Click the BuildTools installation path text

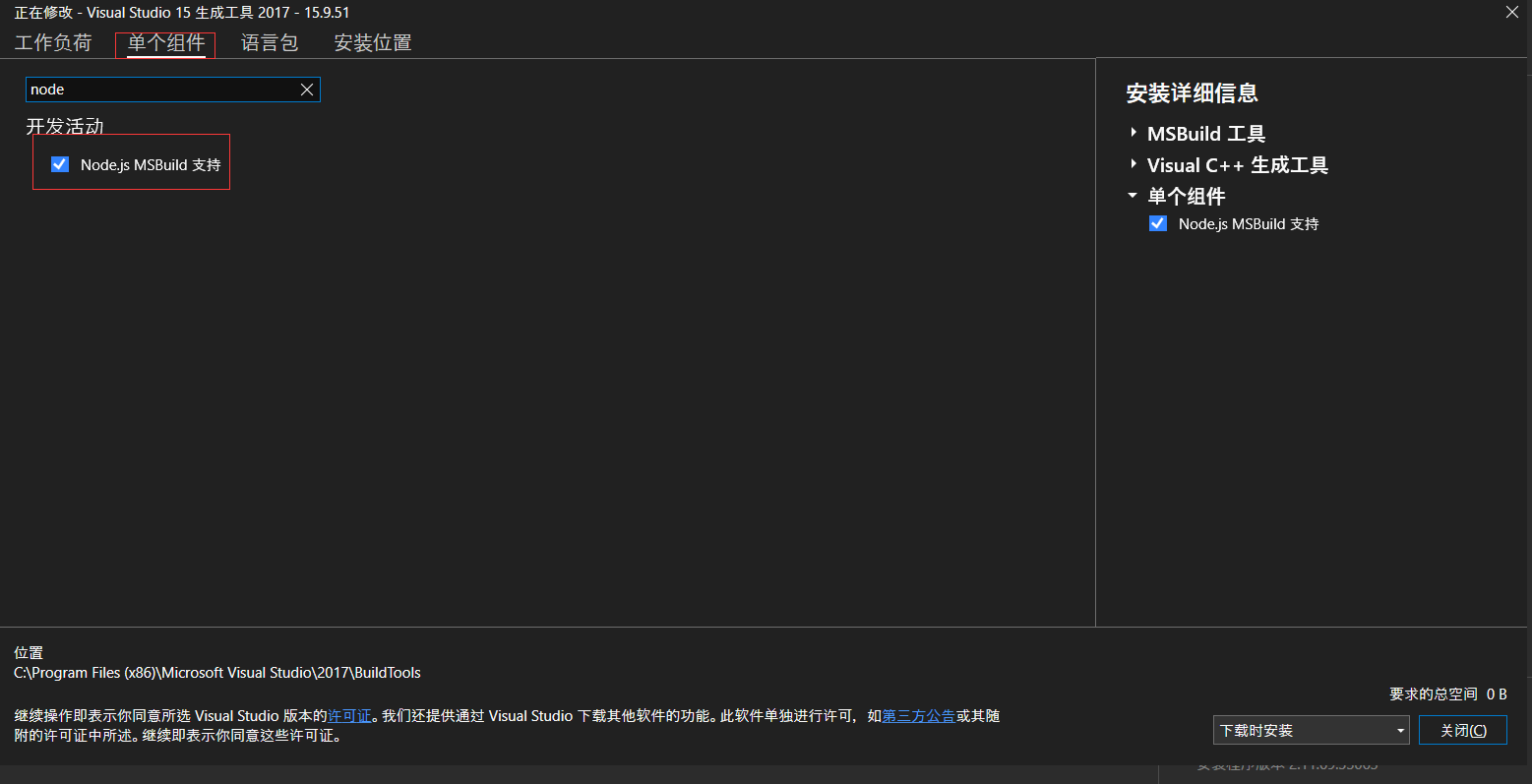point(217,673)
